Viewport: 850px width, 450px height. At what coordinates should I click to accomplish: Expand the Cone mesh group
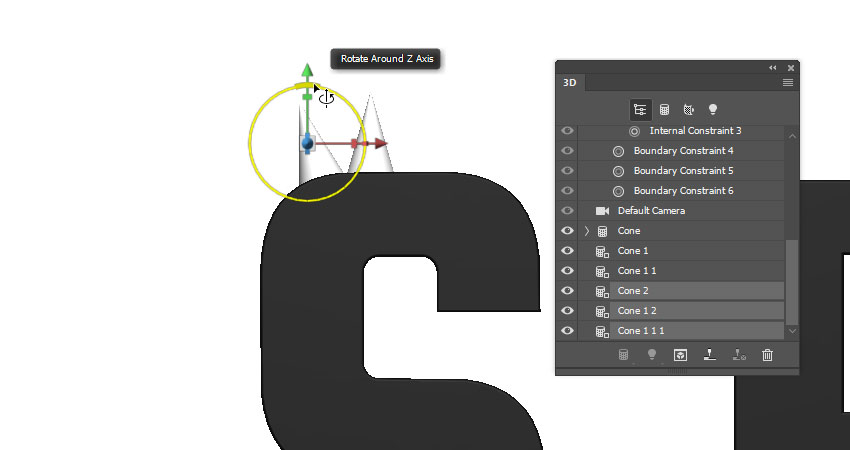pos(587,231)
